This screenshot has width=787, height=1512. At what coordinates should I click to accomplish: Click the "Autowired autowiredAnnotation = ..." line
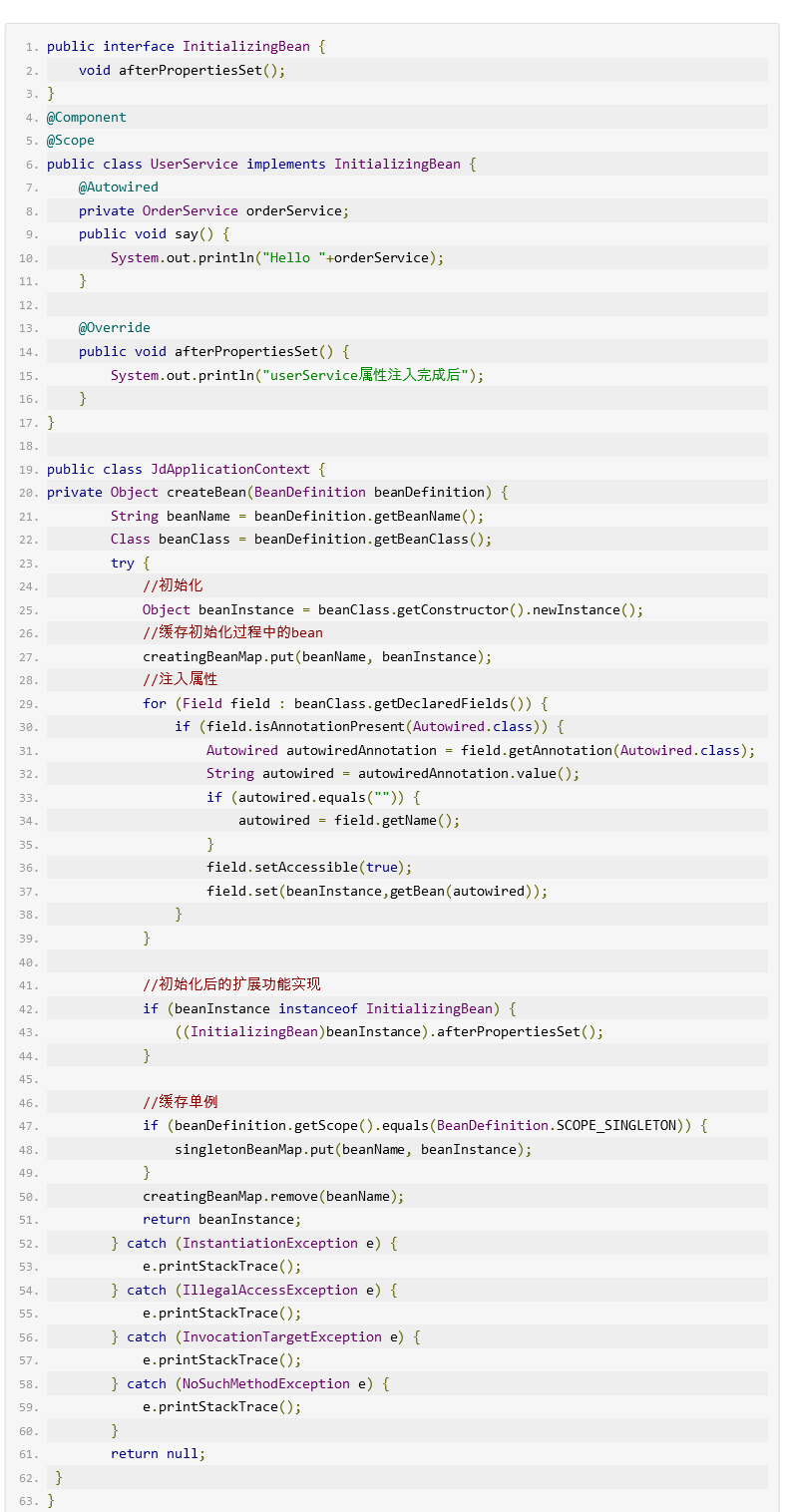click(x=481, y=750)
